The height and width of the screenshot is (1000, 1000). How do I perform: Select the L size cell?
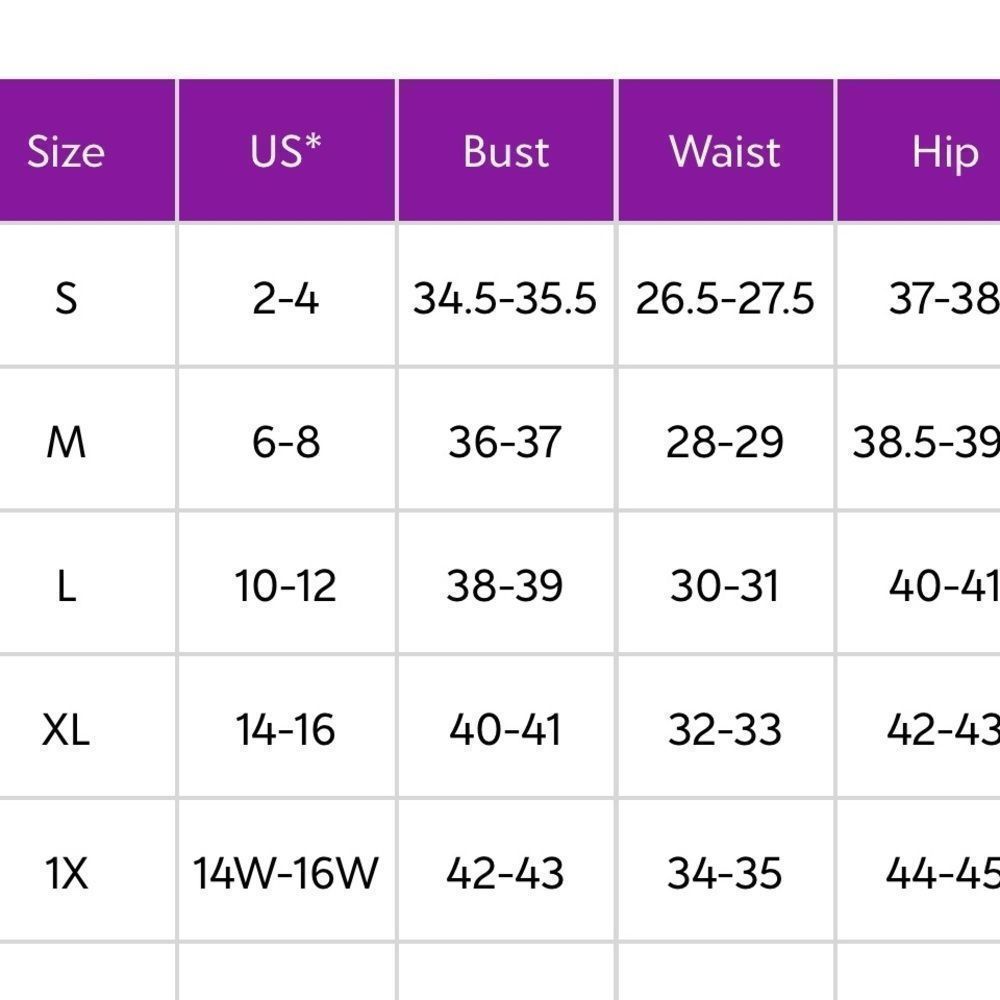pyautogui.click(x=66, y=586)
